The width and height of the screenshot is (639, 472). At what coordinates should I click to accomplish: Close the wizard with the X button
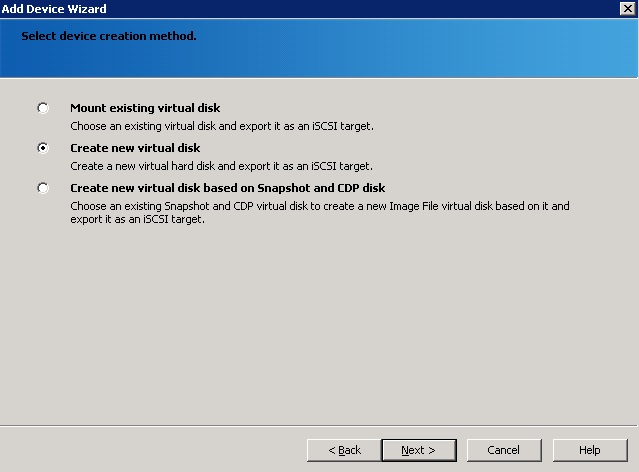[627, 9]
